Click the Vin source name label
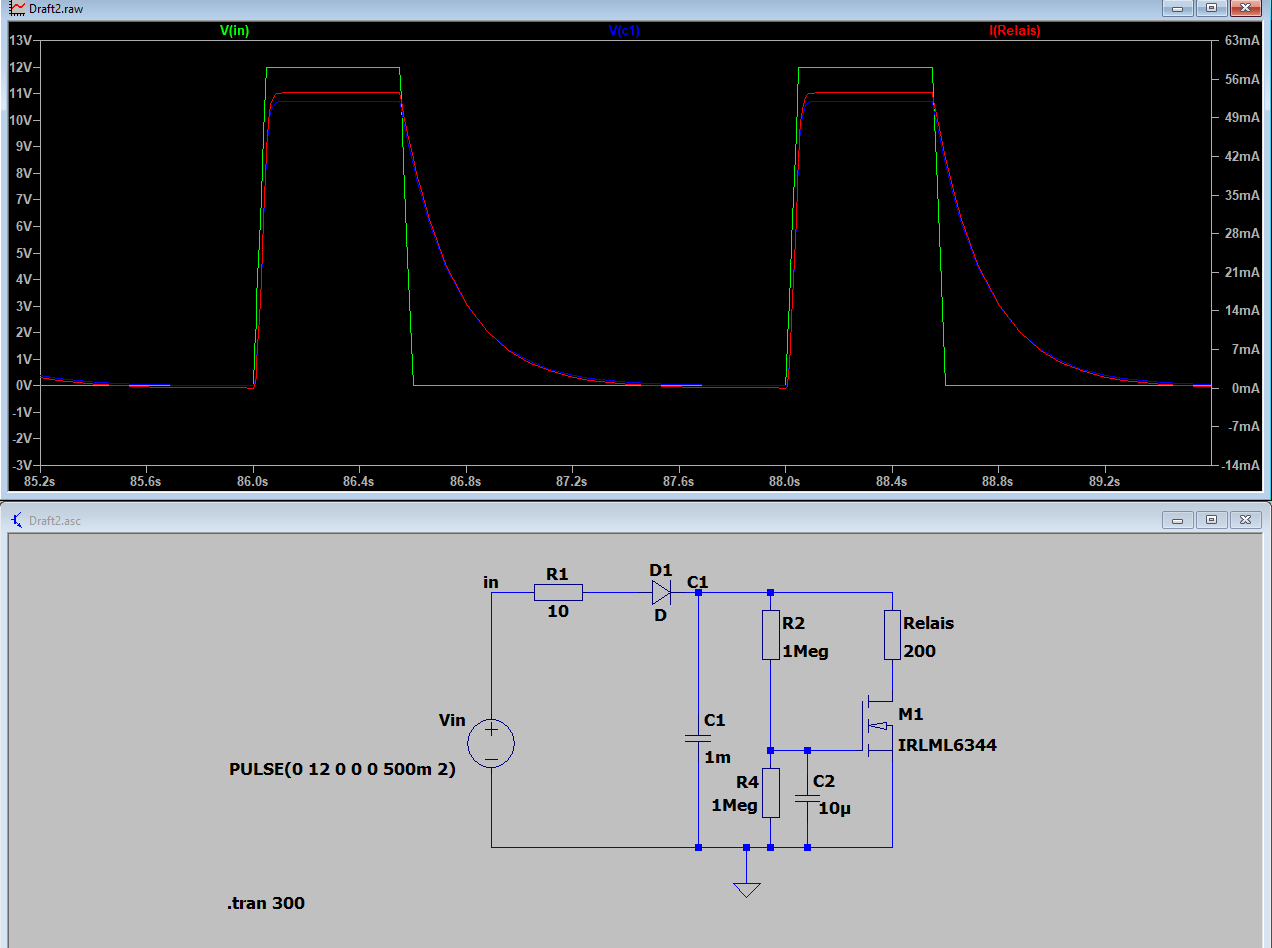 click(x=452, y=720)
